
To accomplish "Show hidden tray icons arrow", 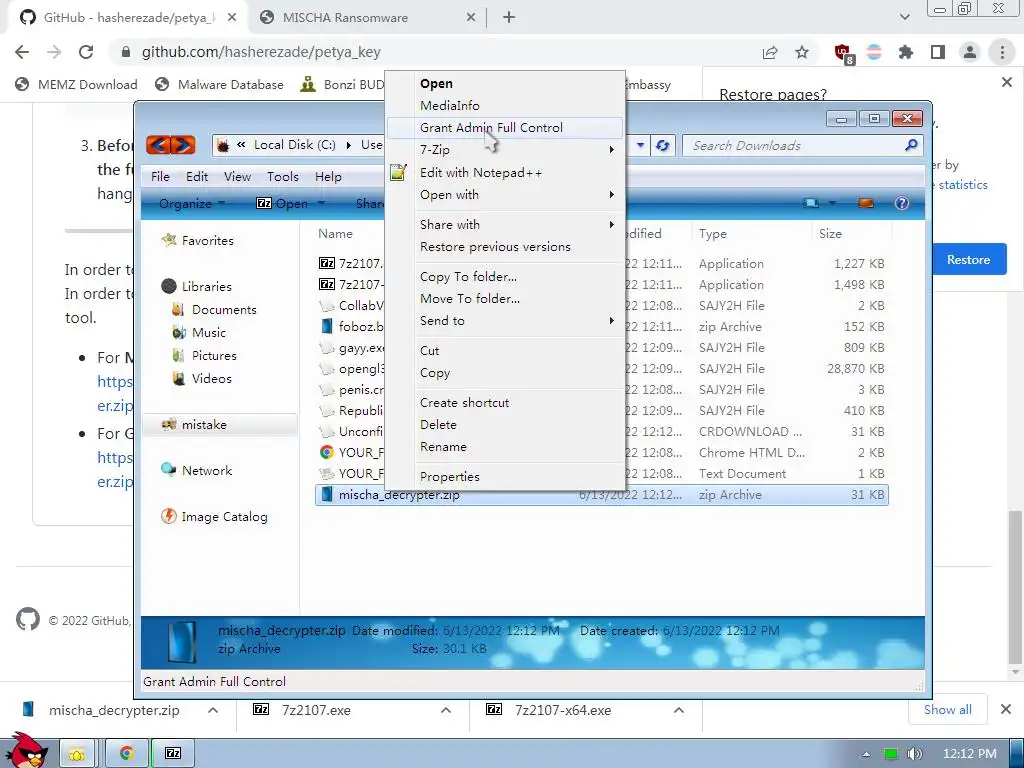I will click(866, 754).
